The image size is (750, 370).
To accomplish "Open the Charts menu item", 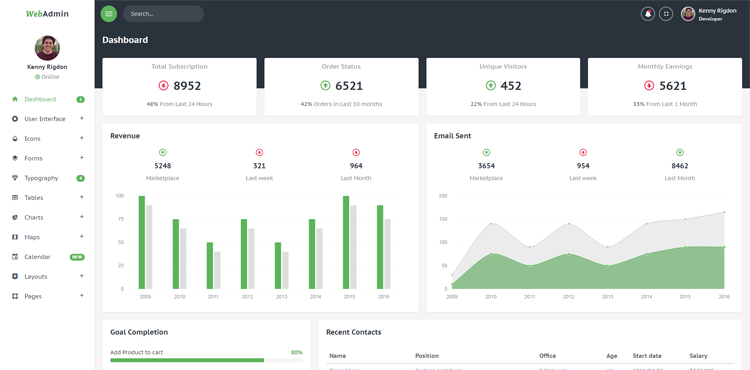I will [47, 218].
